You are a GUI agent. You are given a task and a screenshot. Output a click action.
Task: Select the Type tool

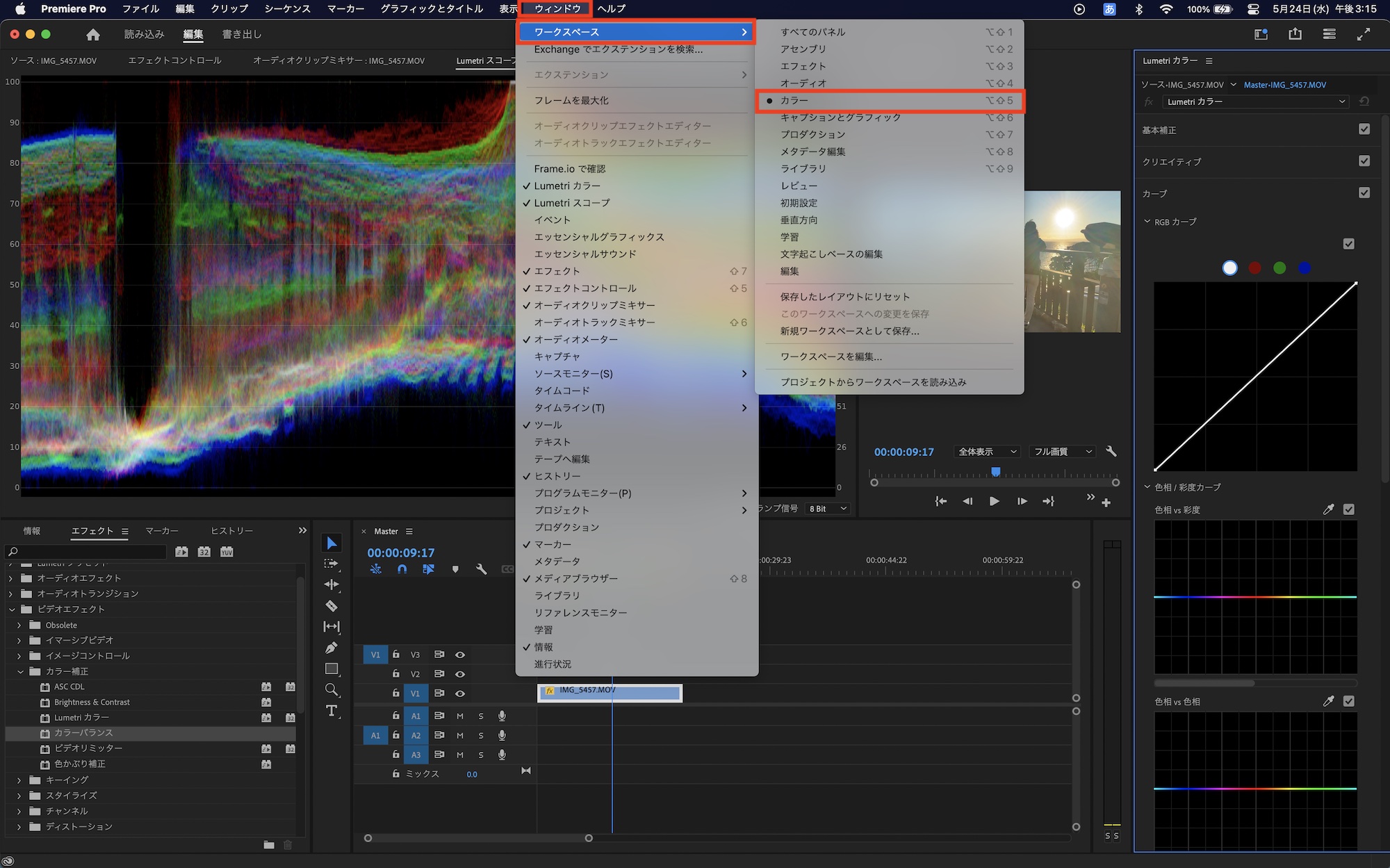tap(332, 711)
